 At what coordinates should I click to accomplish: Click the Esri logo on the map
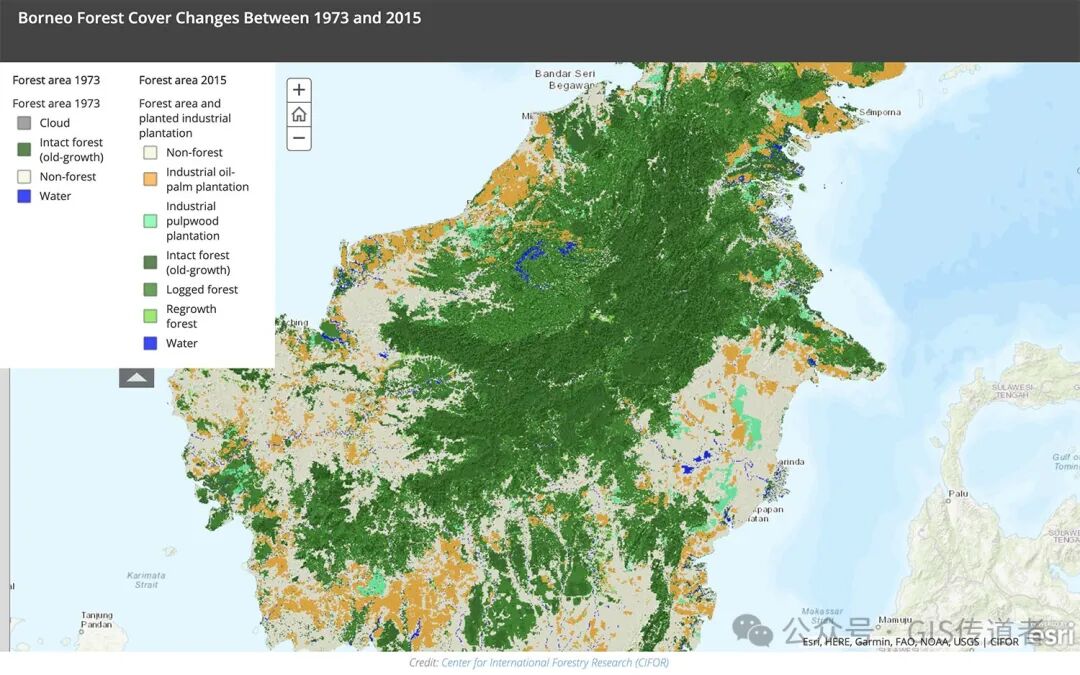[1051, 634]
